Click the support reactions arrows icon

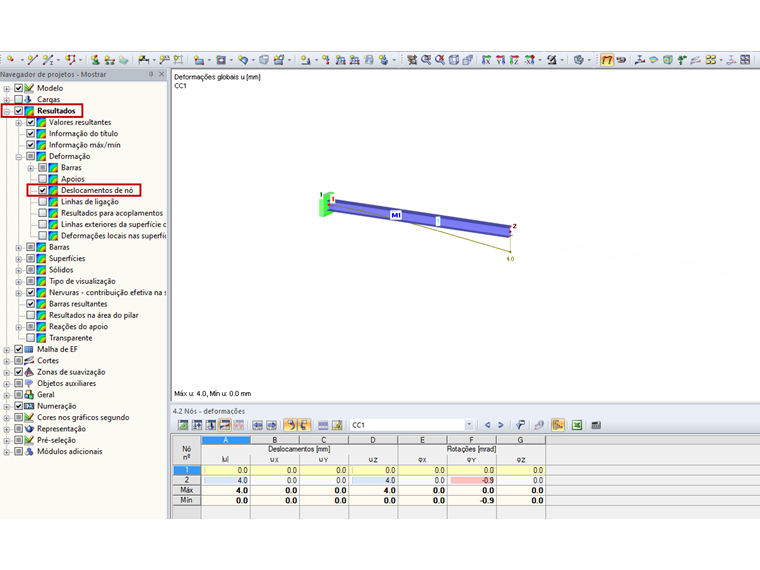[682, 60]
